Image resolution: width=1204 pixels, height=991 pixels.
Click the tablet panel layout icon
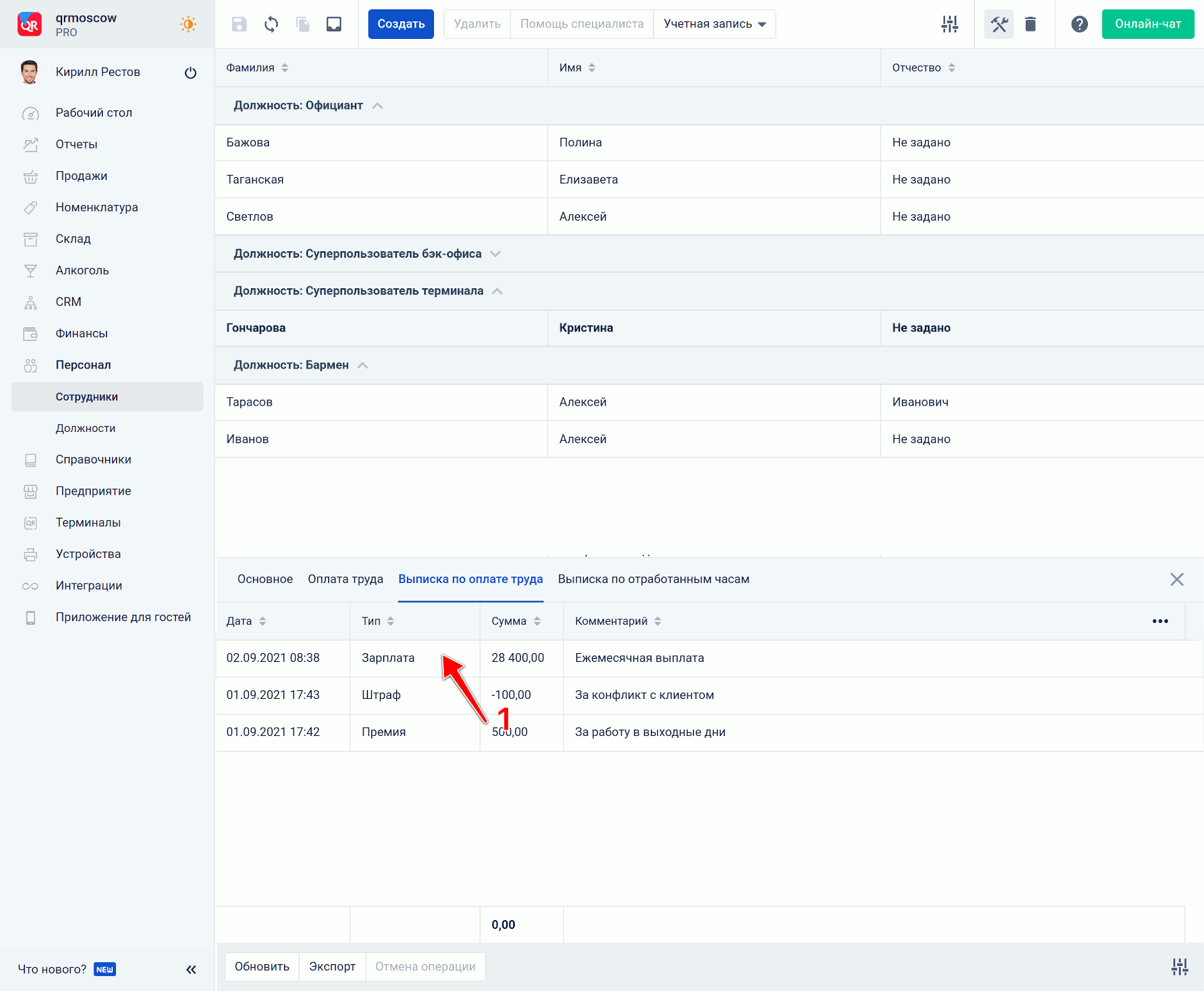pyautogui.click(x=334, y=24)
